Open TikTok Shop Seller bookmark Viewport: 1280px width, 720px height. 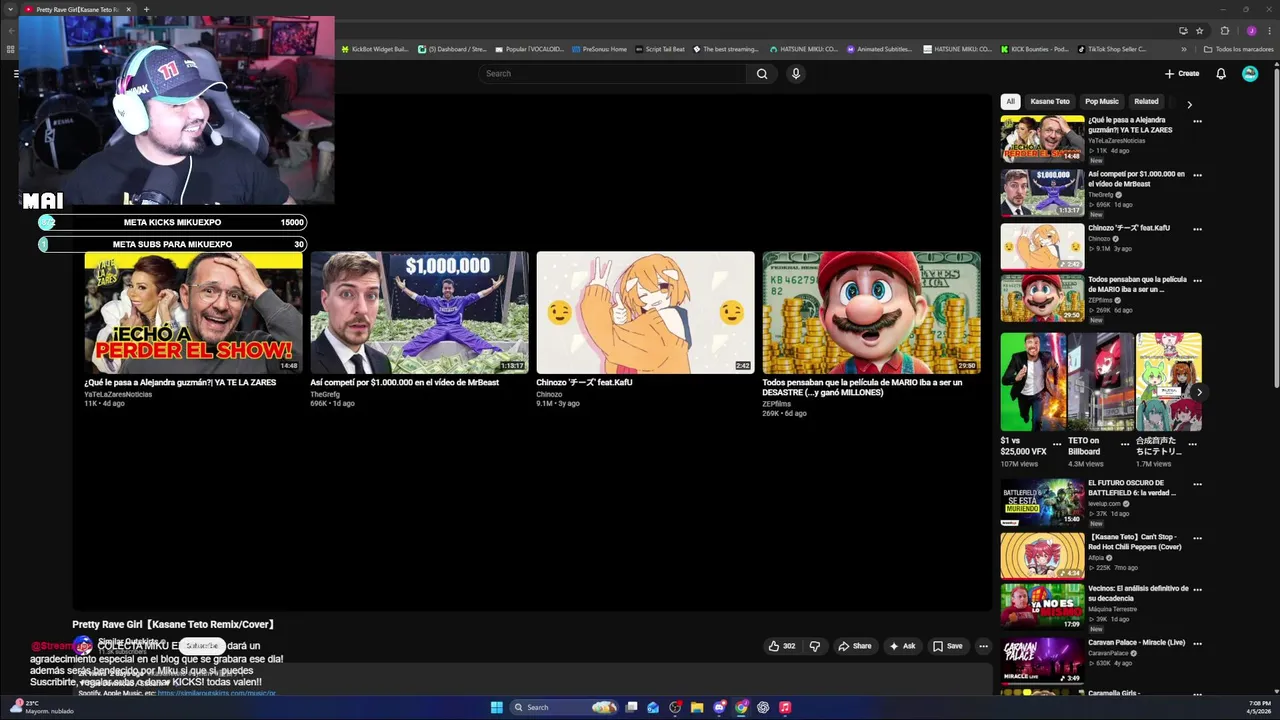(x=1112, y=49)
